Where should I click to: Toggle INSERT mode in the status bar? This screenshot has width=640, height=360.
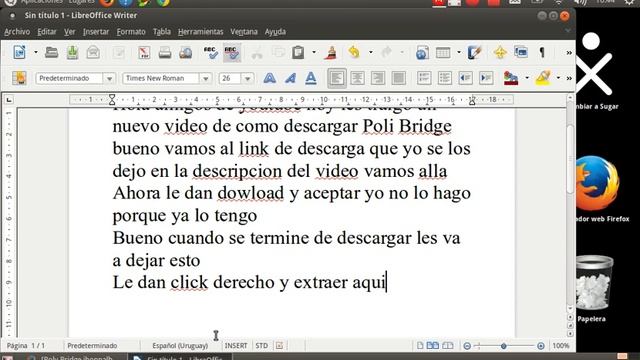tap(236, 345)
